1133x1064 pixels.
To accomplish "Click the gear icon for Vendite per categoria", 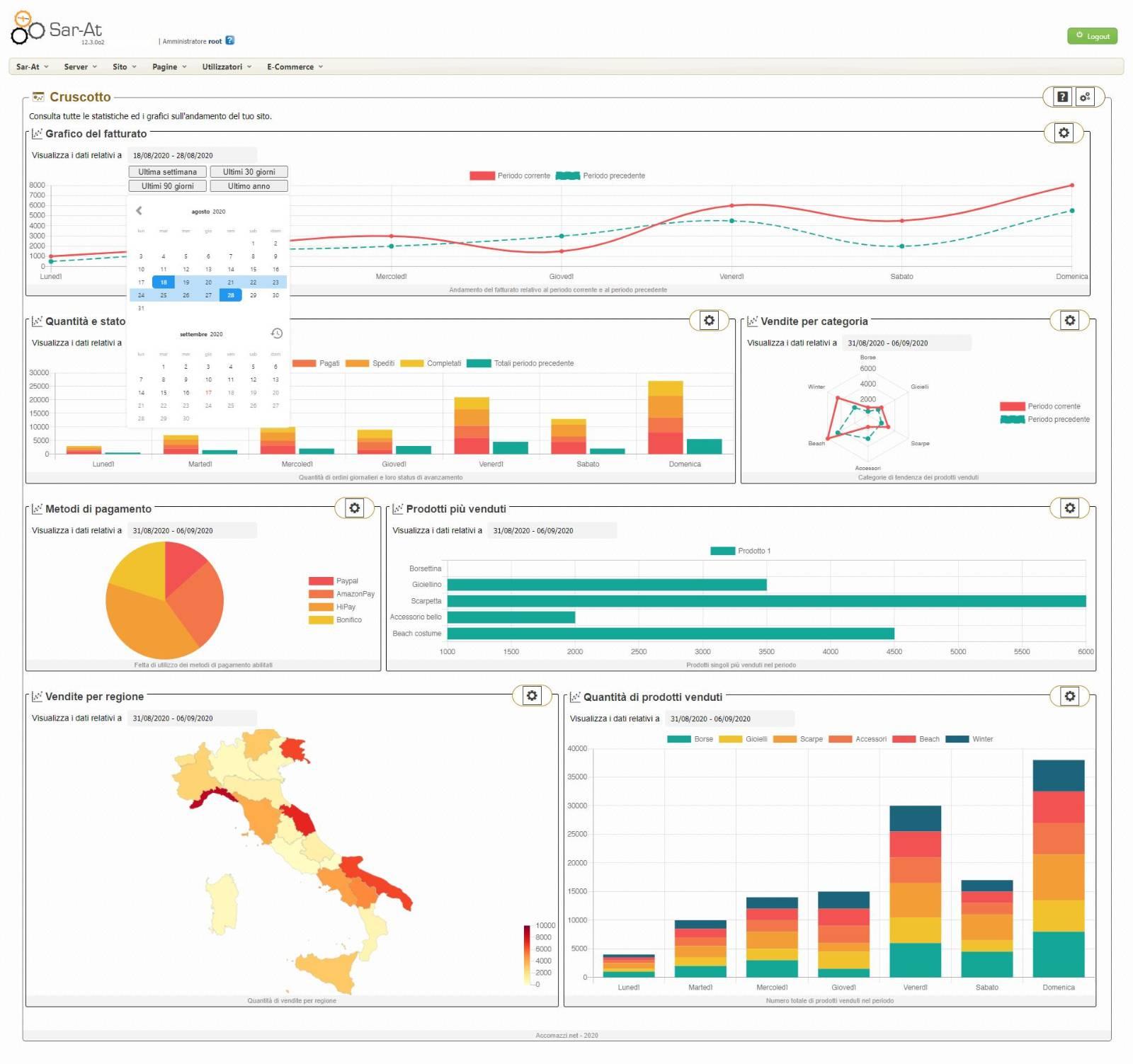I will (1069, 321).
